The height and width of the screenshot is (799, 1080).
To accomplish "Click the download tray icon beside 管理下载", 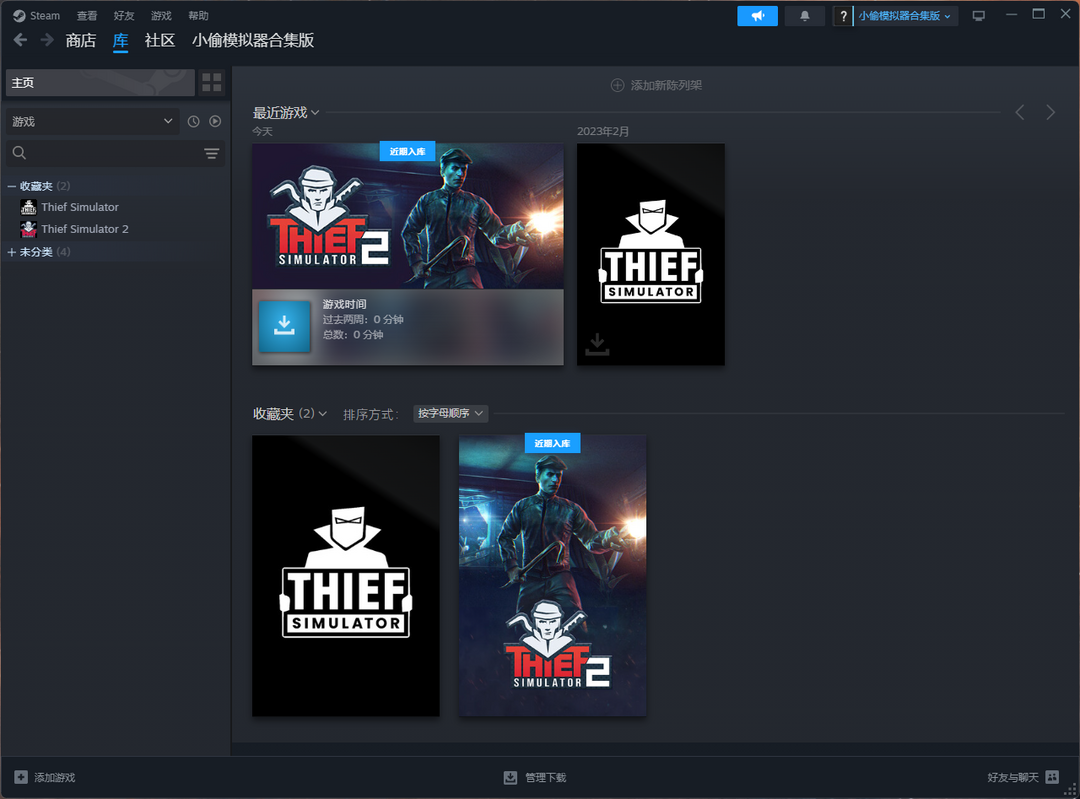I will tap(510, 777).
